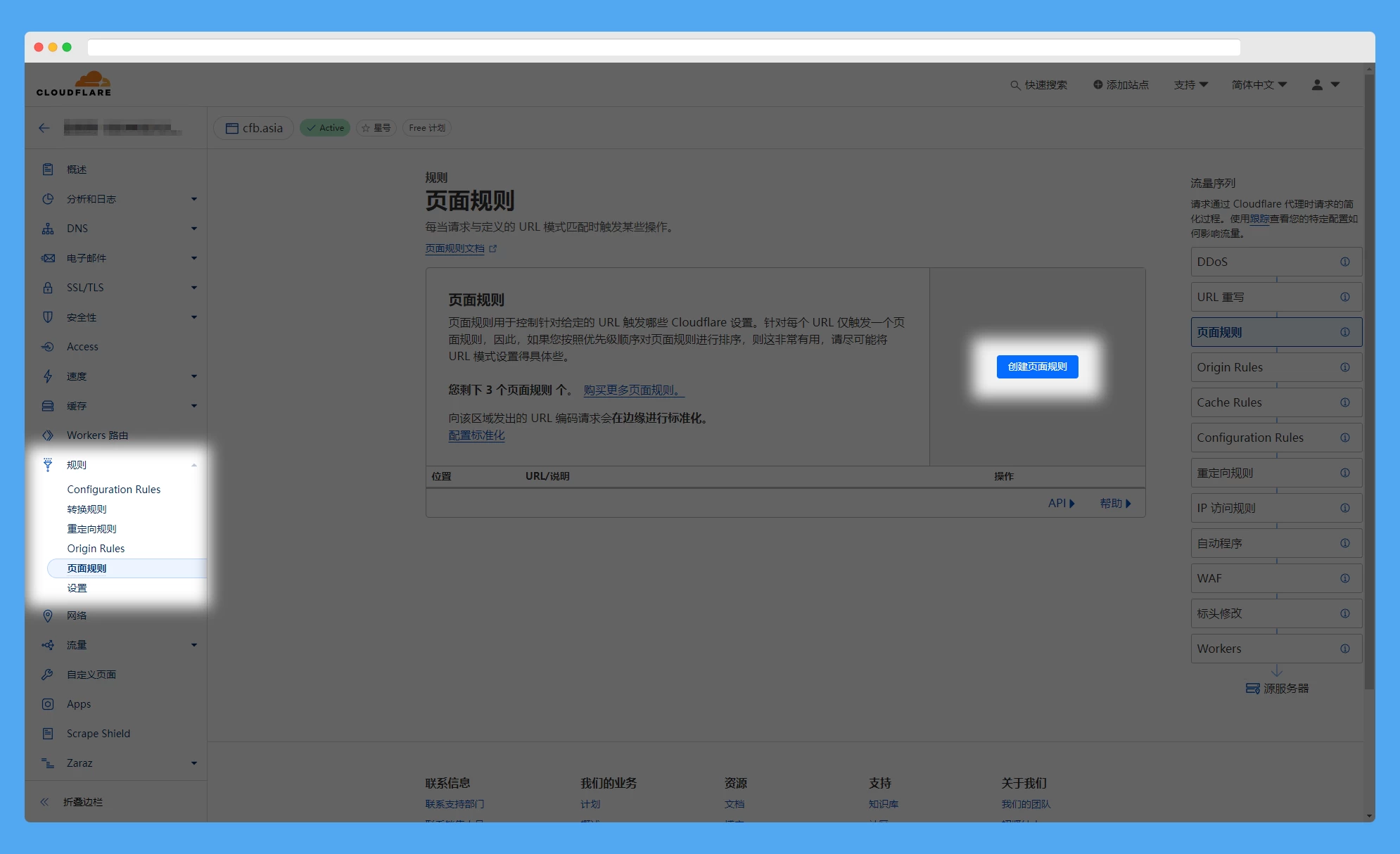
Task: Click the browser address bar
Action: point(663,47)
